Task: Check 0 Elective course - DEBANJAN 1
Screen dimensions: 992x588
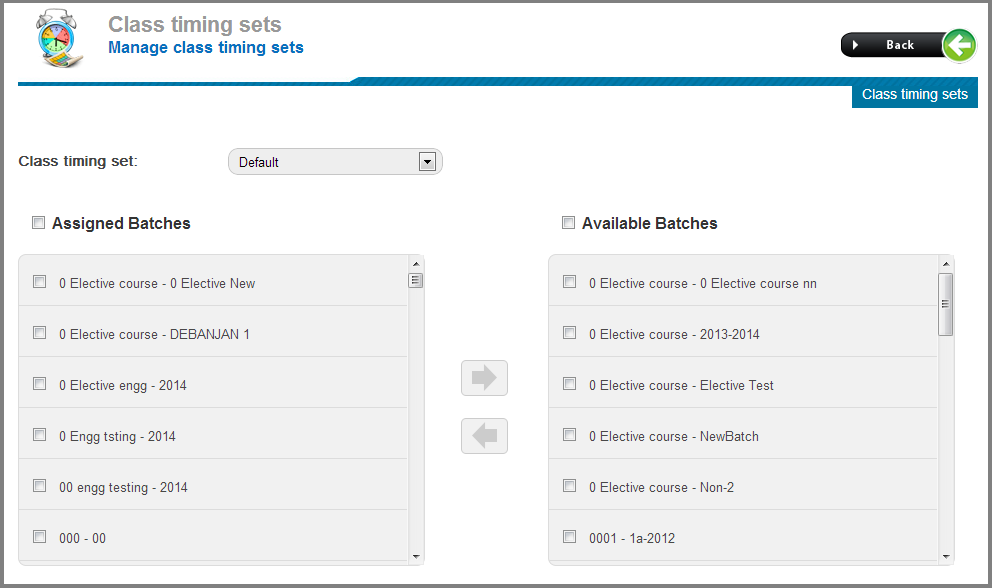Action: coord(40,333)
